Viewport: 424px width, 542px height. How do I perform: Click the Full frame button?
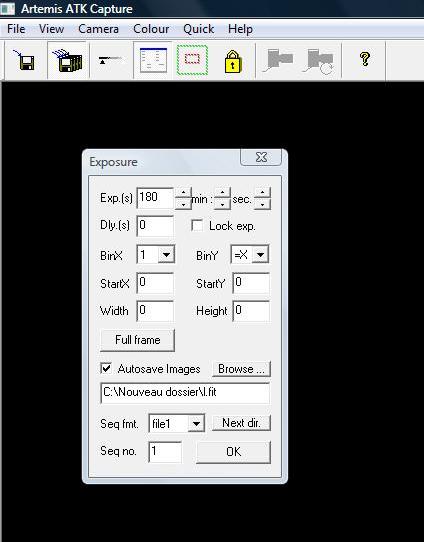coord(137,340)
